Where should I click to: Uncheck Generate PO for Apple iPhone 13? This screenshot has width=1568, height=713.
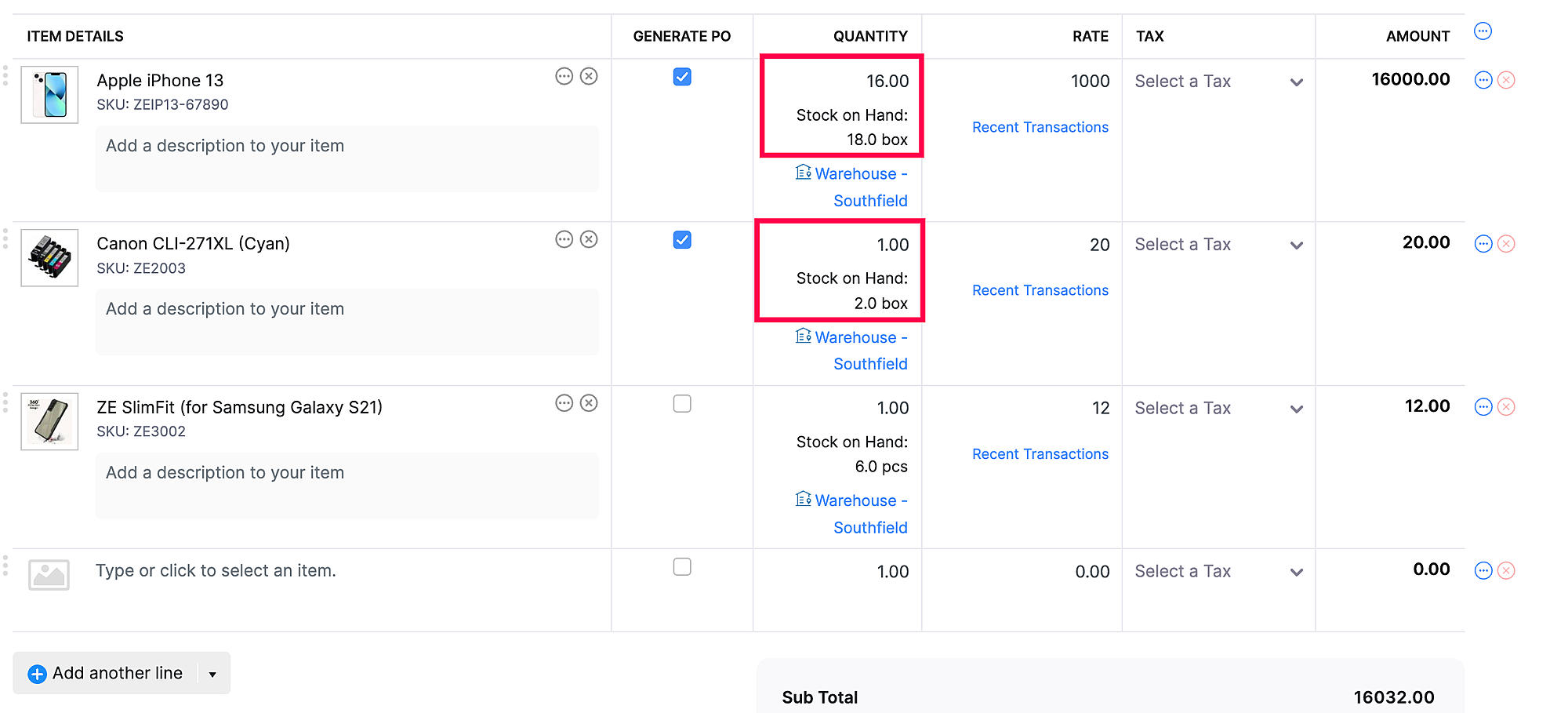click(681, 77)
